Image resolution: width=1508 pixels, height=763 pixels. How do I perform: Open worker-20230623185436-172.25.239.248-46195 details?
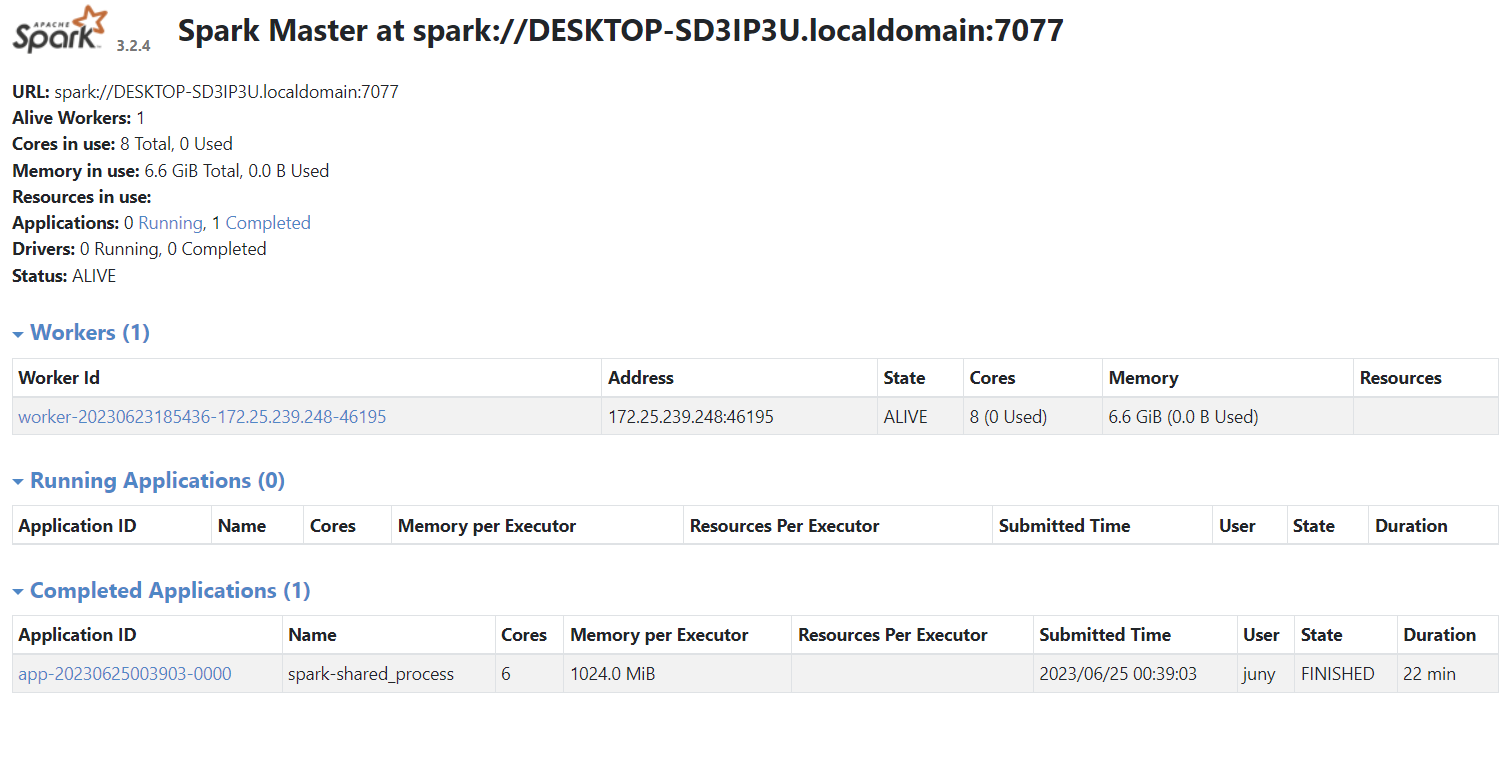point(202,417)
